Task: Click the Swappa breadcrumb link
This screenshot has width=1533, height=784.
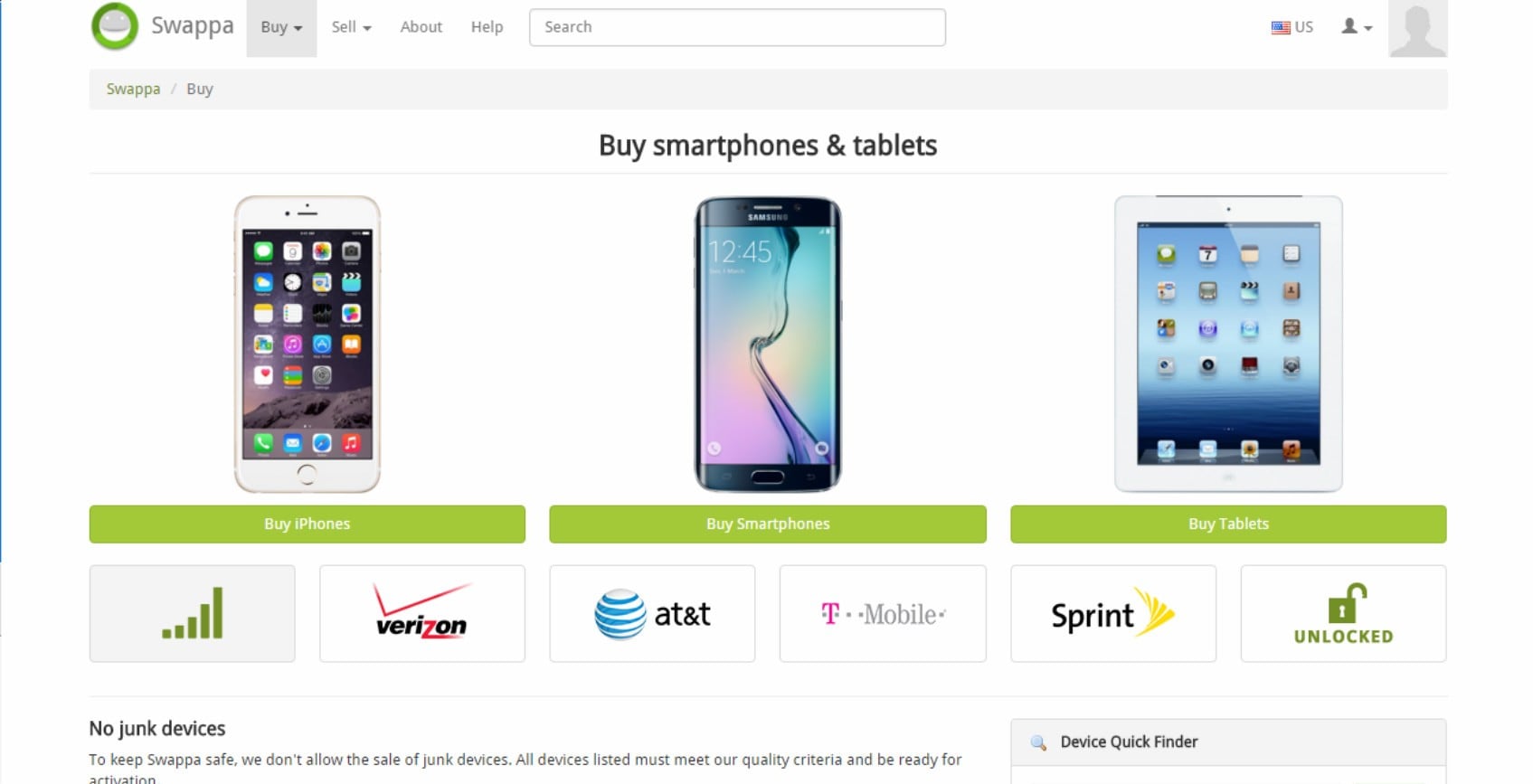Action: (133, 89)
